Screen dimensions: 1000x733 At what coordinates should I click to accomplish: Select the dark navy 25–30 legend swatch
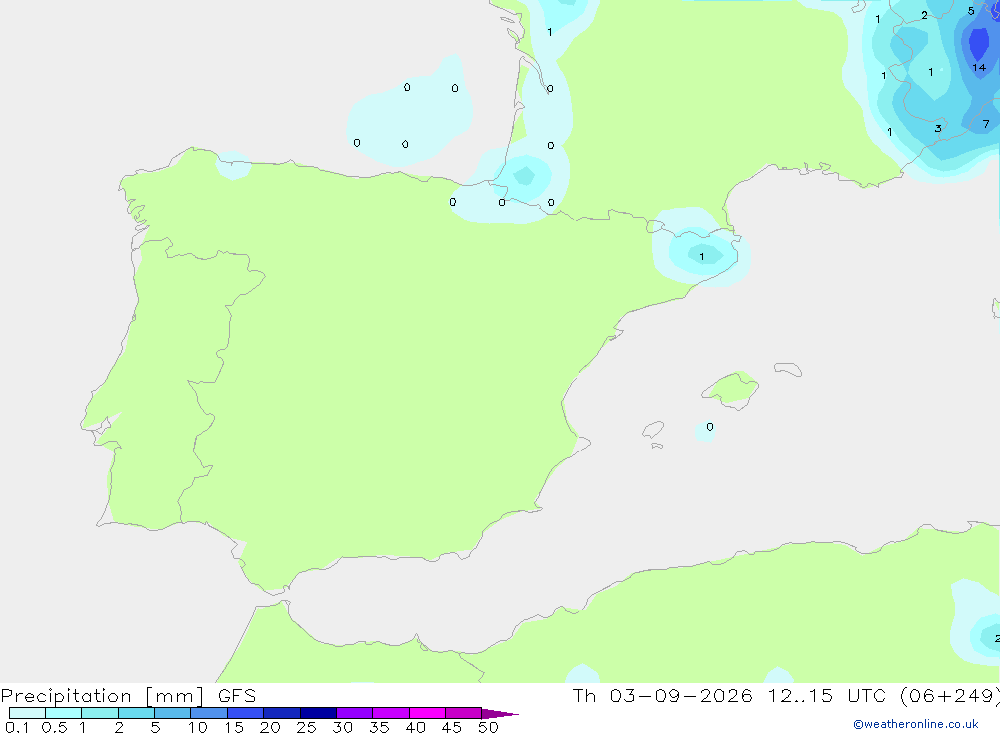pyautogui.click(x=318, y=713)
